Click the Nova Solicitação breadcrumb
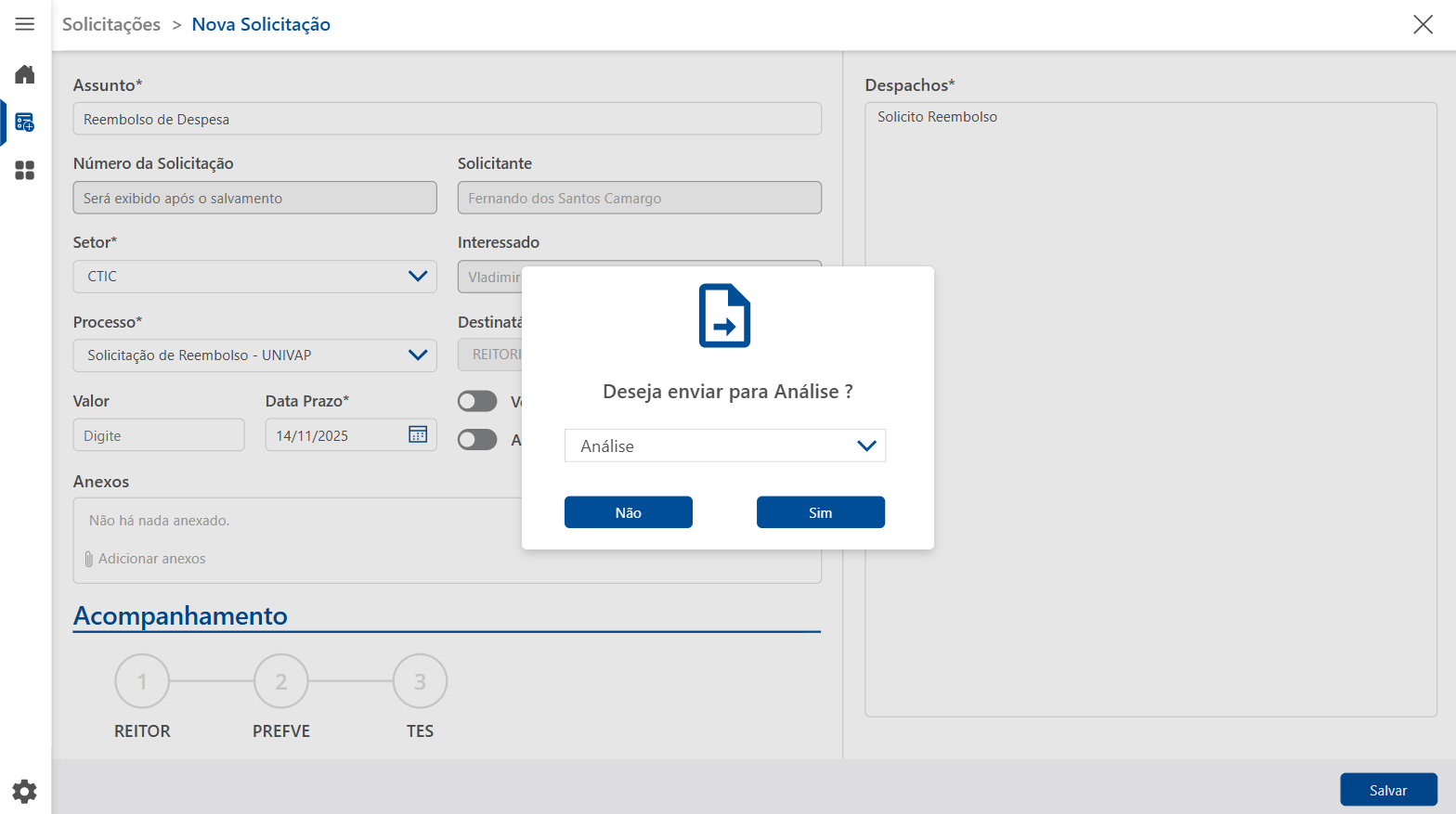This screenshot has height=814, width=1456. point(261,24)
